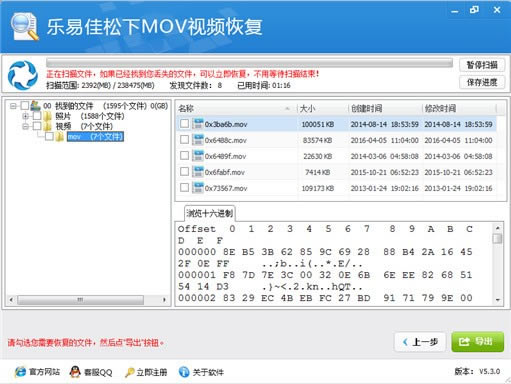Click the 暂停扫描 button
The image size is (511, 384).
pos(482,65)
